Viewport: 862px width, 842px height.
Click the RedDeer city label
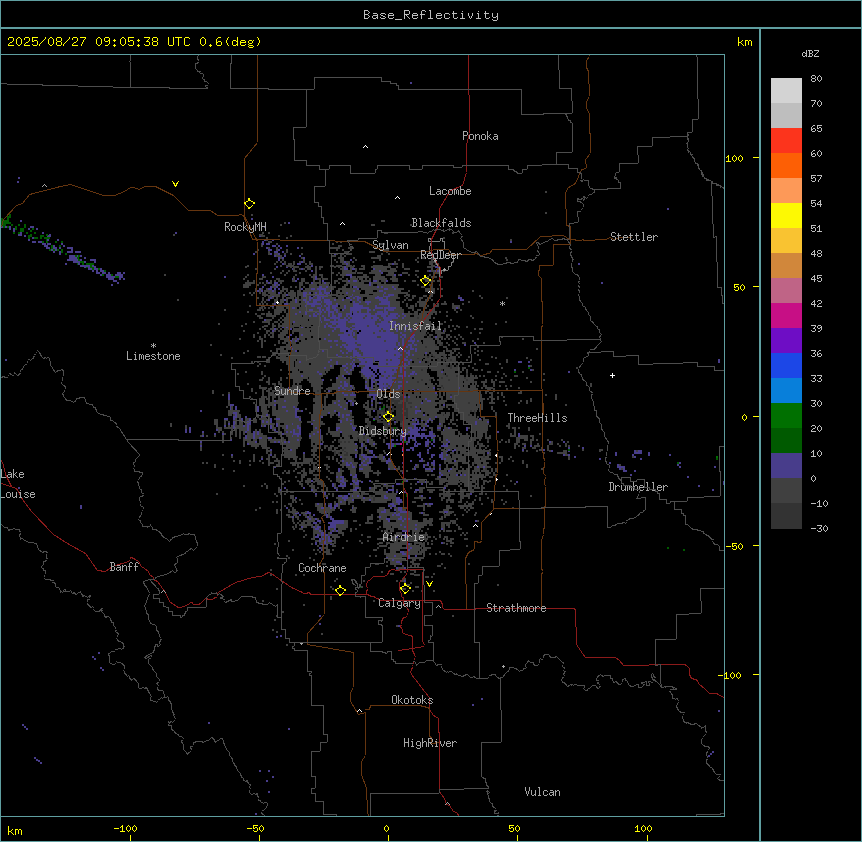(440, 255)
